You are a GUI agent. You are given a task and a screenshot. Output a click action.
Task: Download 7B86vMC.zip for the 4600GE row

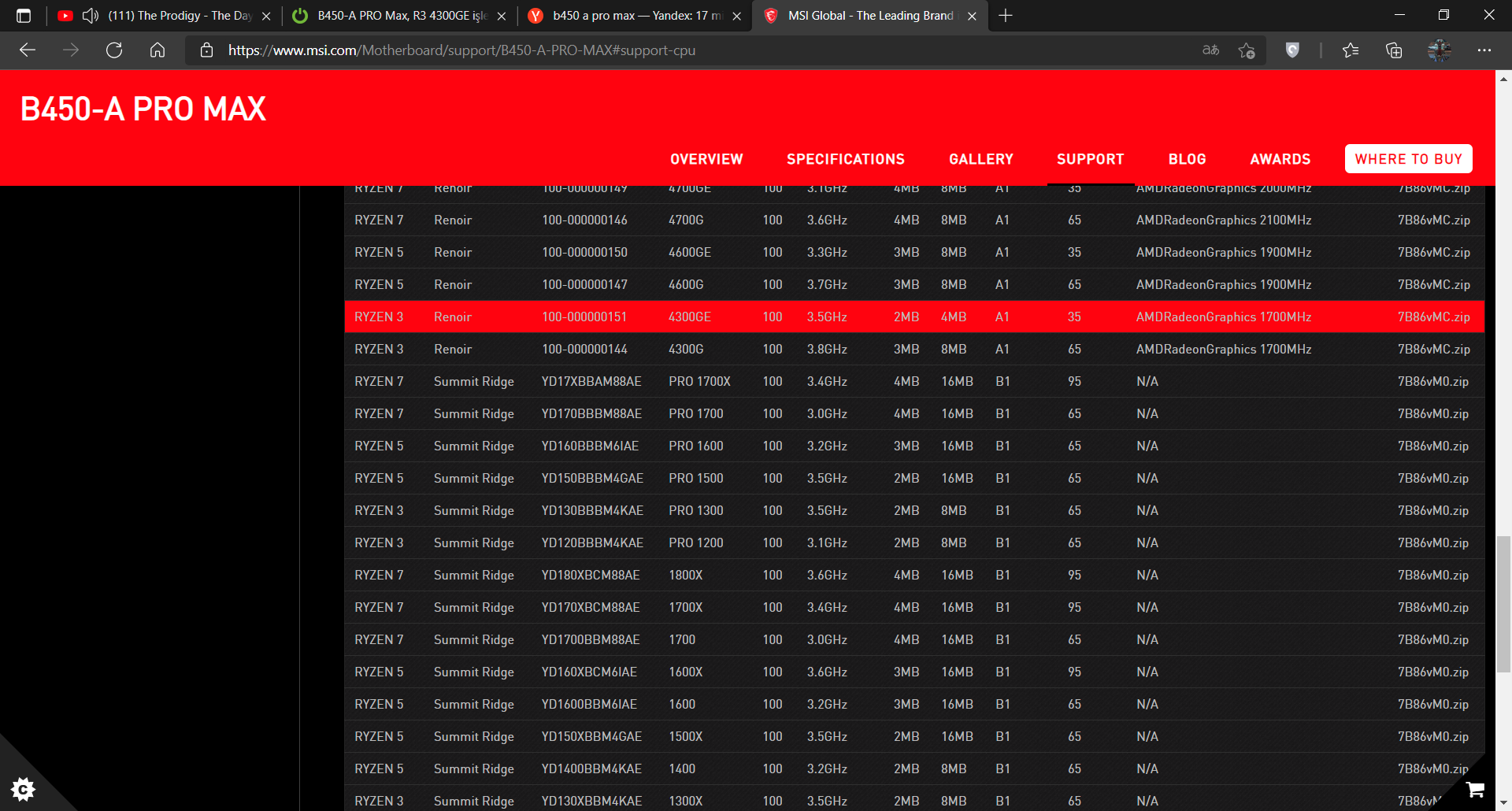tap(1434, 253)
